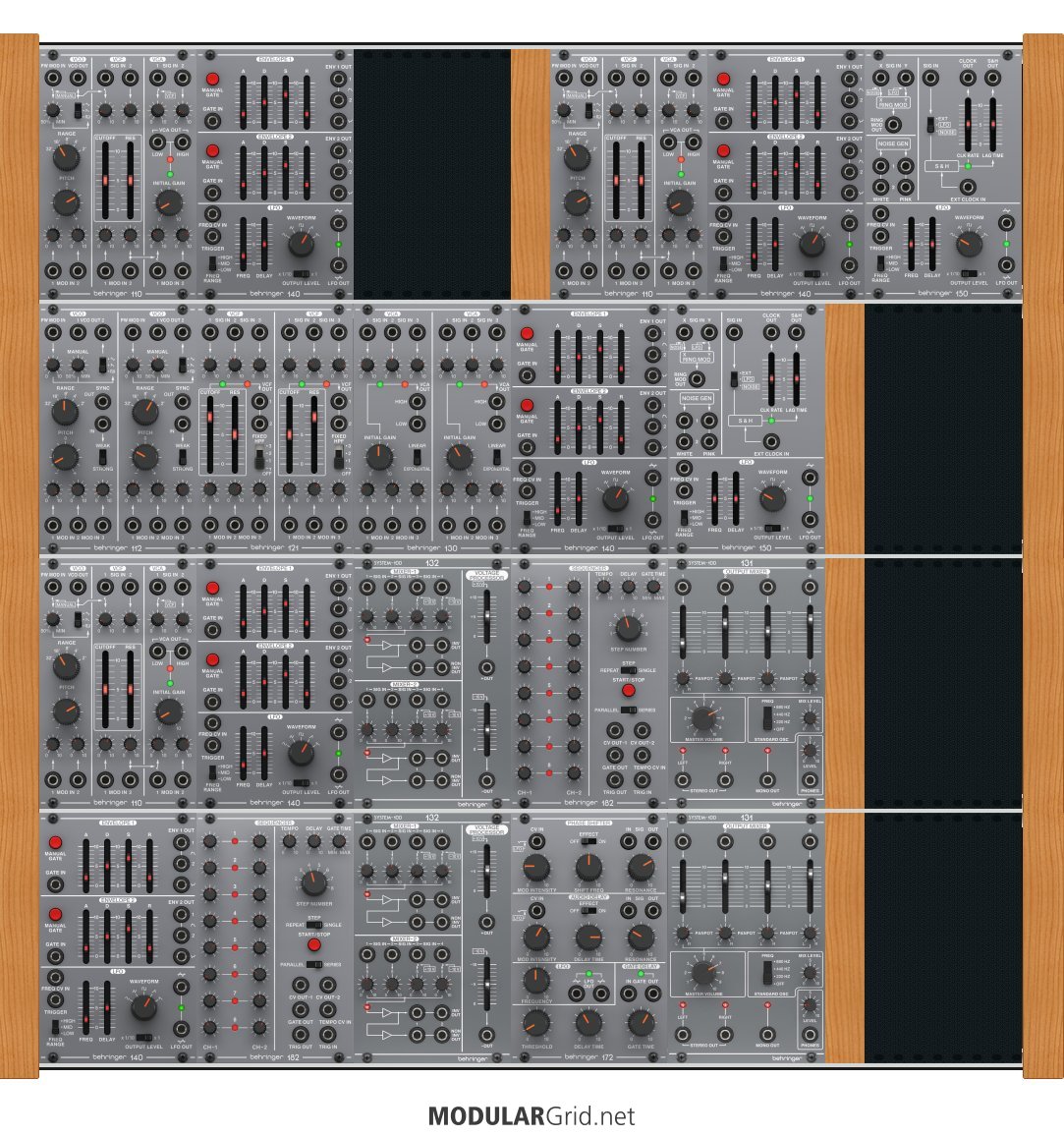Click STEP NUMBER knob on third-row 182
The image size is (1064, 1137).
pos(629,628)
